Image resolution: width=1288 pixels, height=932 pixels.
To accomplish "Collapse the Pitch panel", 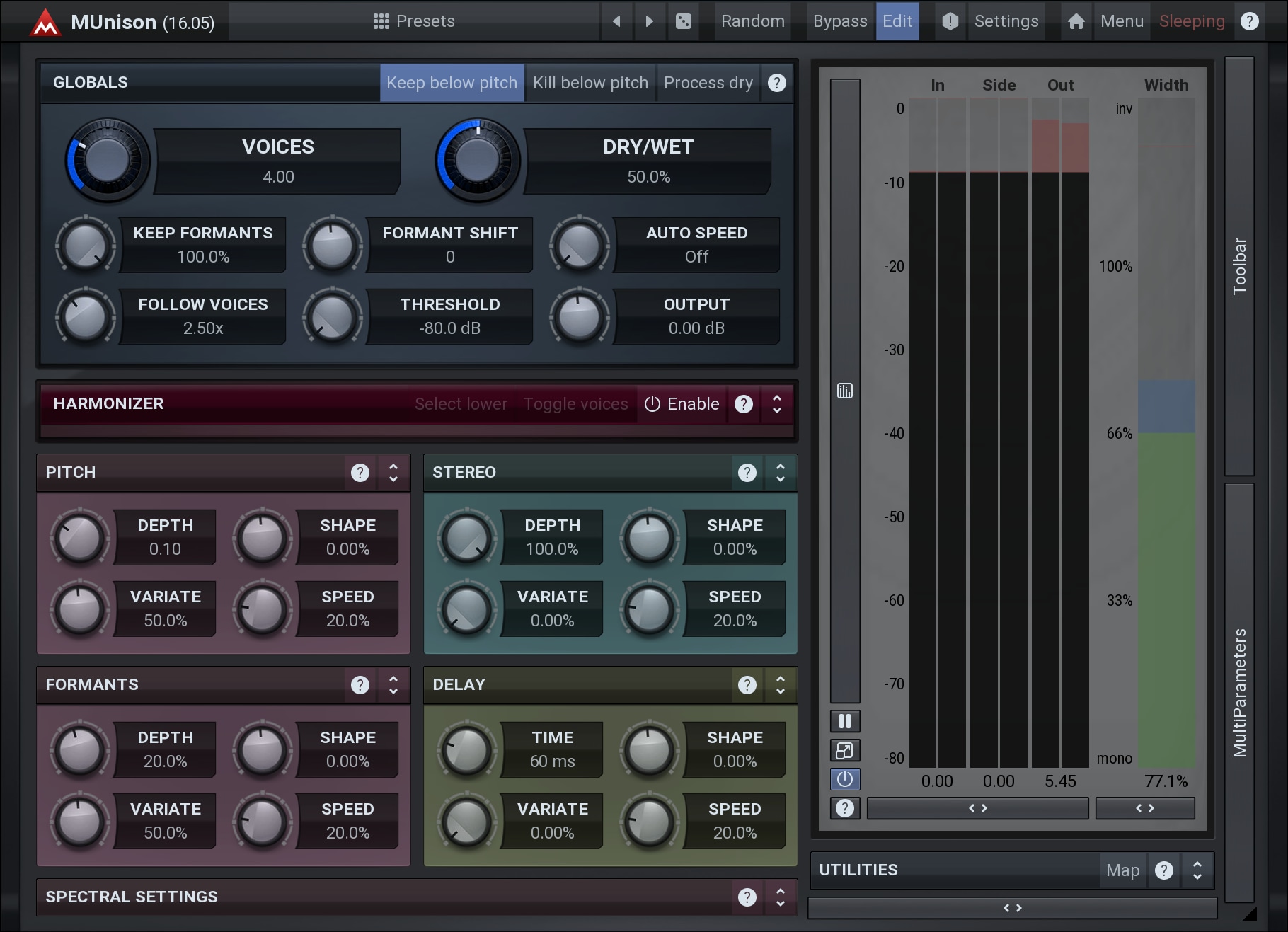I will point(393,473).
